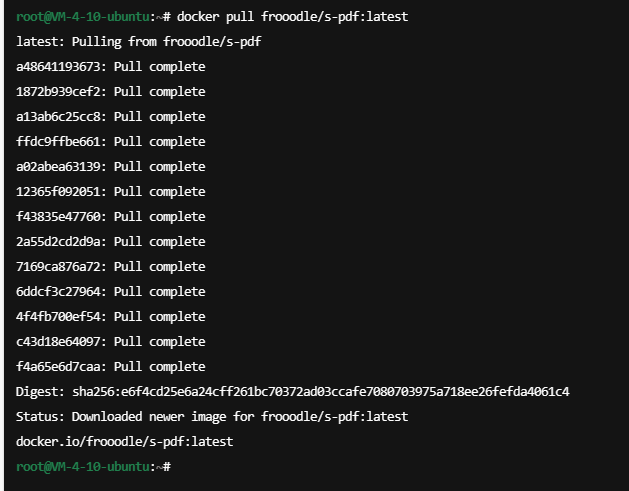
Task: Click layer ID 6ddcf3c27964
Action: pyautogui.click(x=58, y=292)
